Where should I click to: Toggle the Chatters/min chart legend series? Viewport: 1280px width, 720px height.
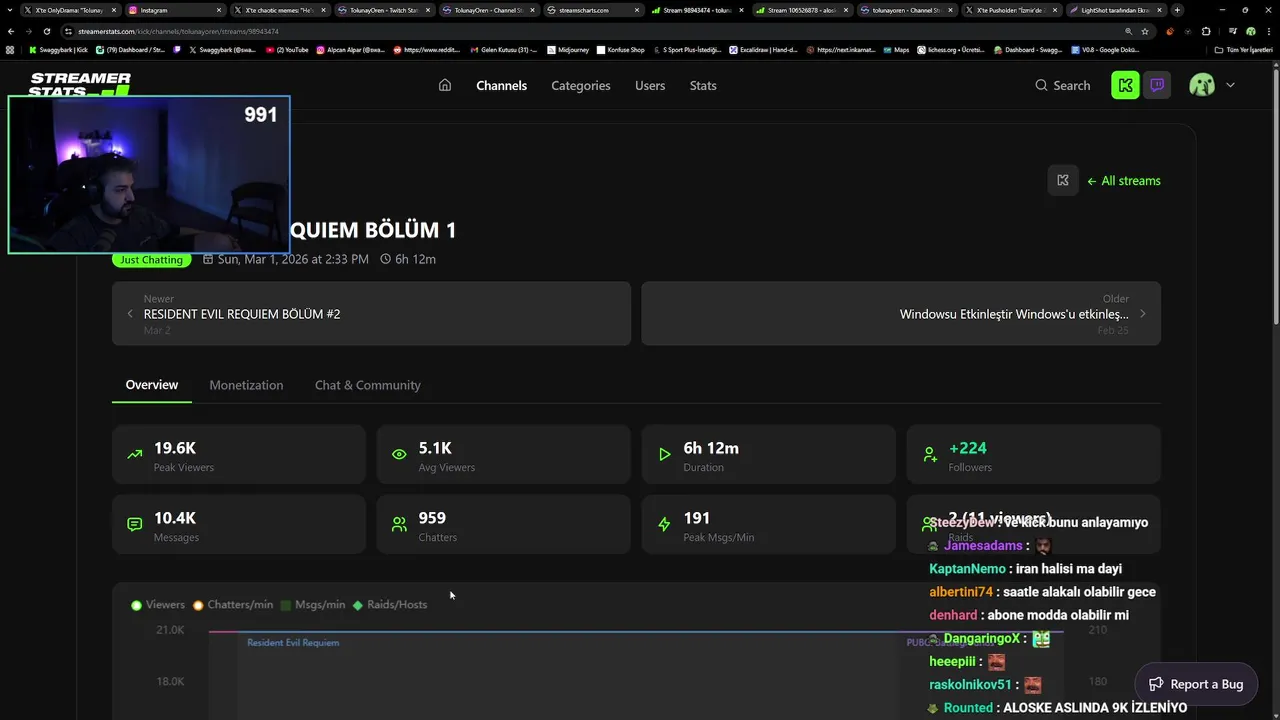tap(233, 605)
